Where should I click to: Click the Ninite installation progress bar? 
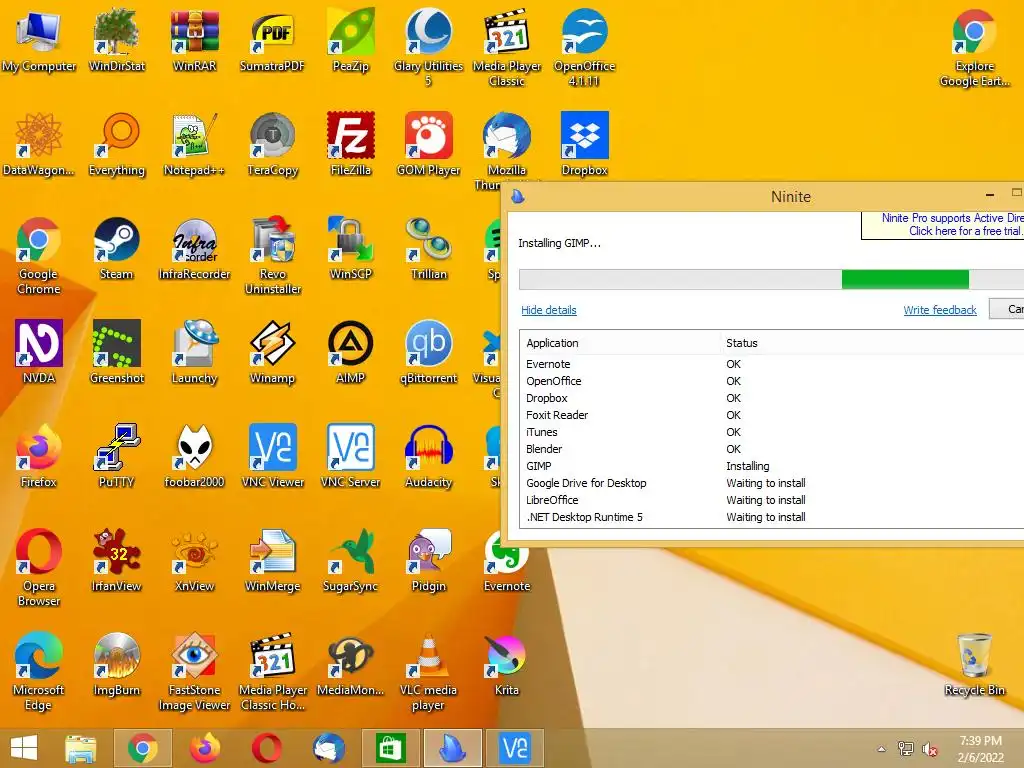click(x=771, y=279)
